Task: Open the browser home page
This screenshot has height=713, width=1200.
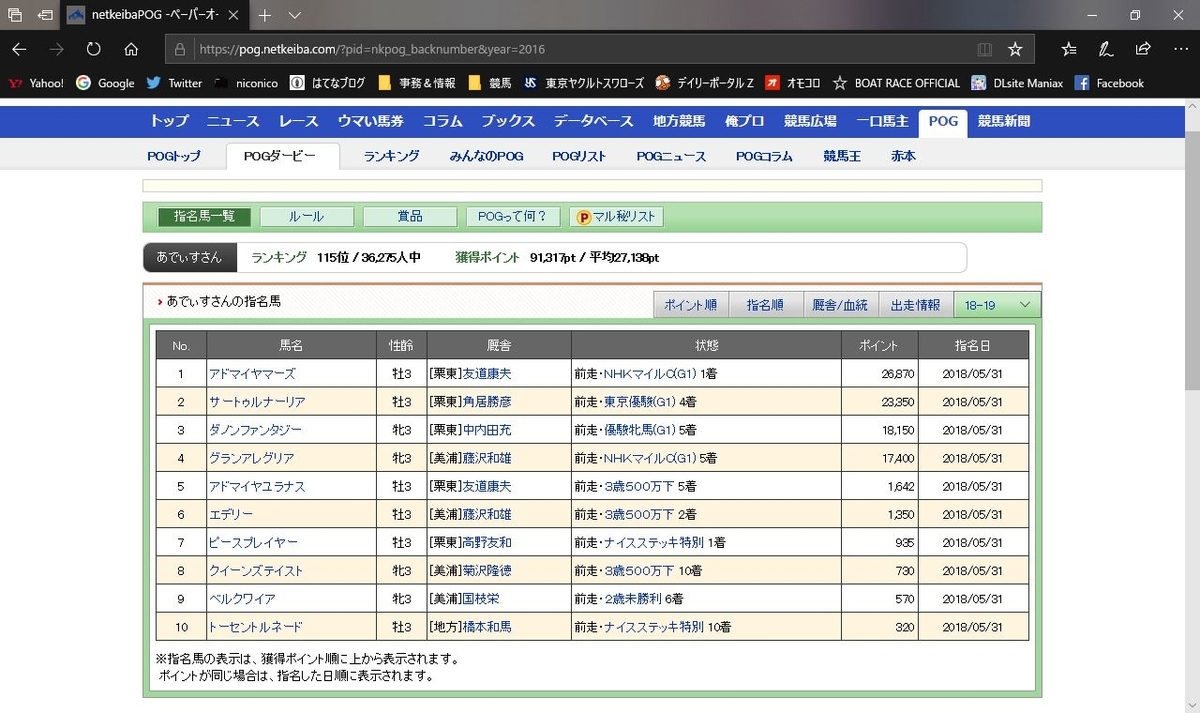Action: pyautogui.click(x=131, y=49)
